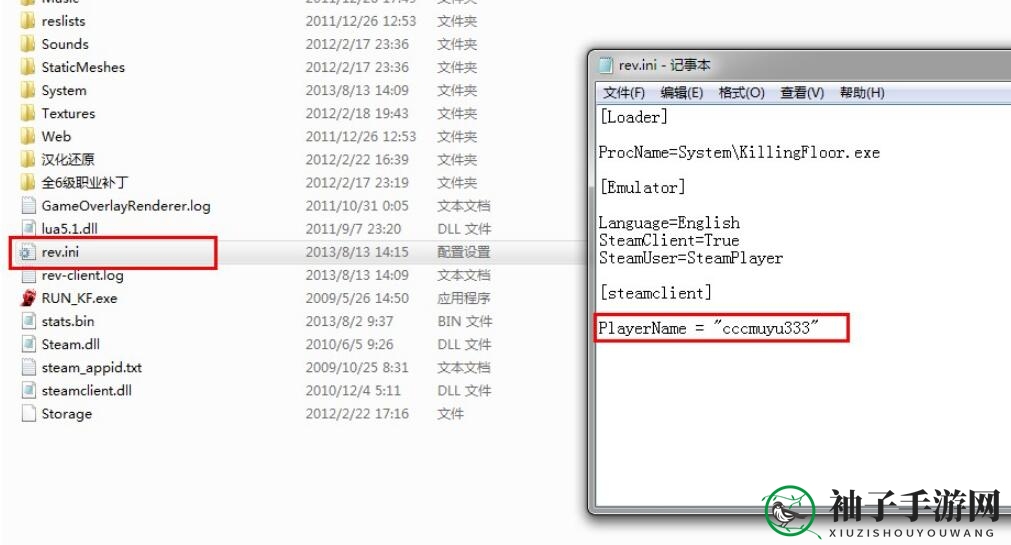Select the lua5.1.dll file icon
Screen dimensions: 1011x545
pos(28,228)
